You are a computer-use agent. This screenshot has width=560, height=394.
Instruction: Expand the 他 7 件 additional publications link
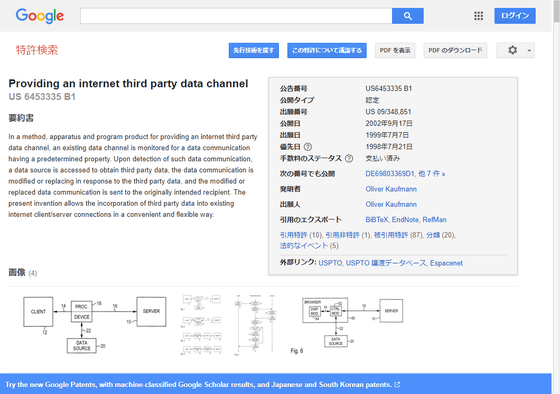pyautogui.click(x=431, y=174)
